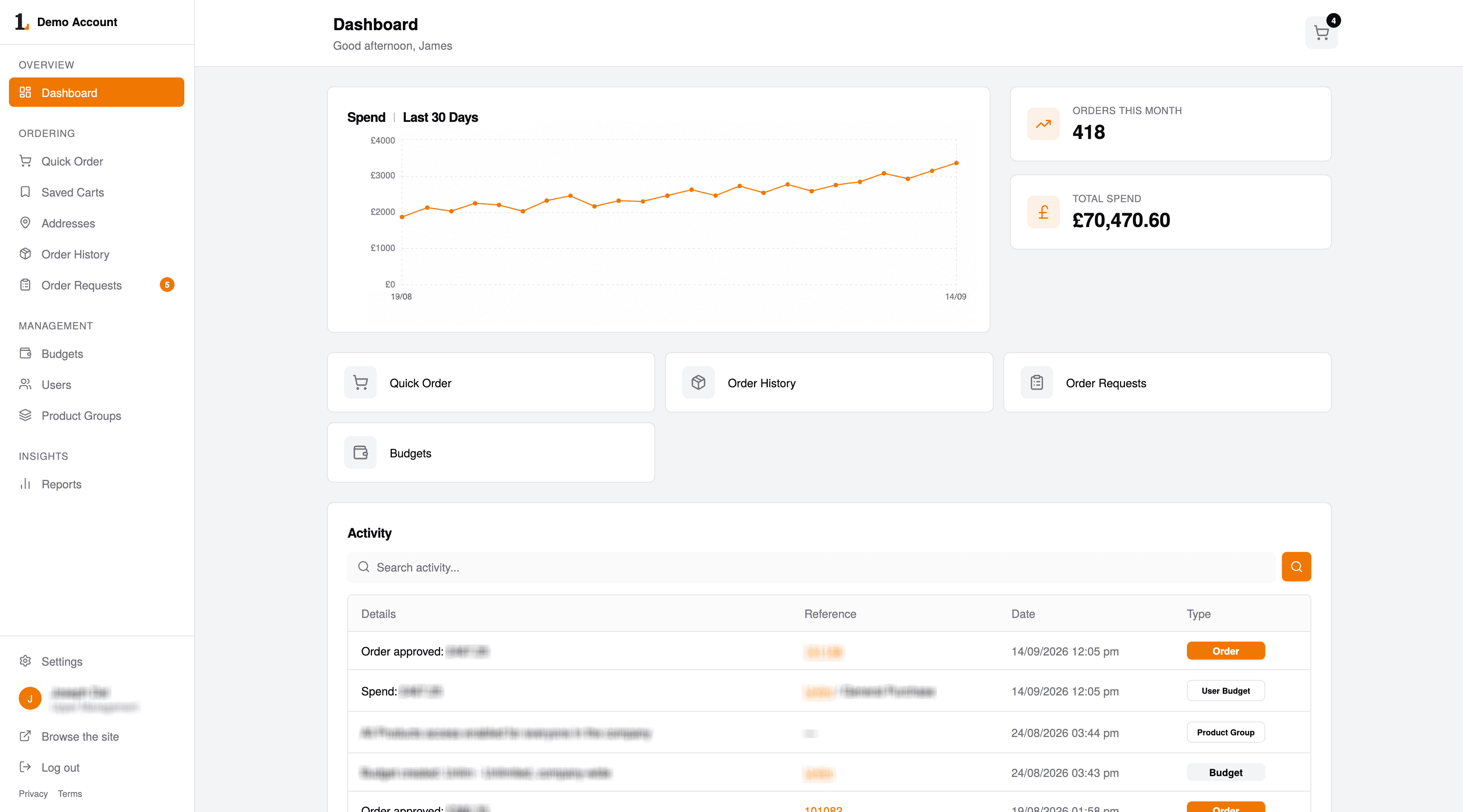Click the trend icon on Orders This Month
The image size is (1463, 812).
(x=1043, y=124)
